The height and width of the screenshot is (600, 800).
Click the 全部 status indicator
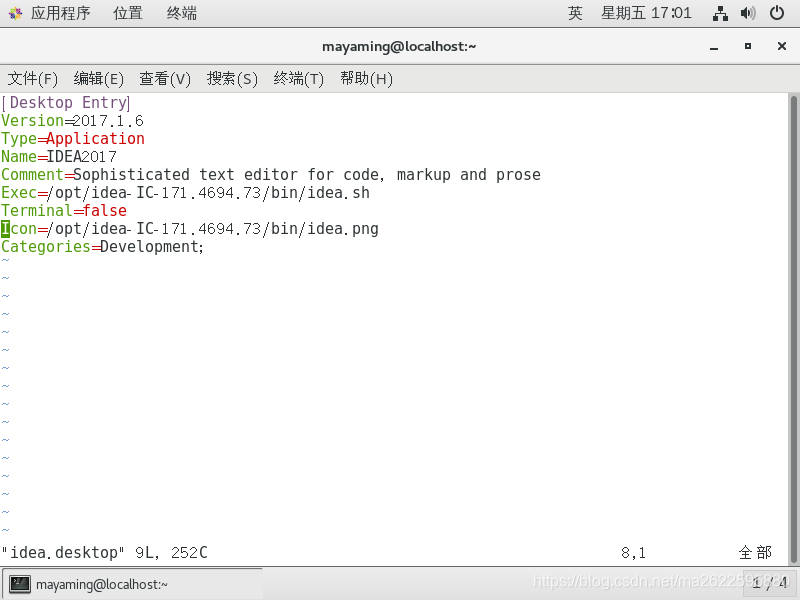755,553
